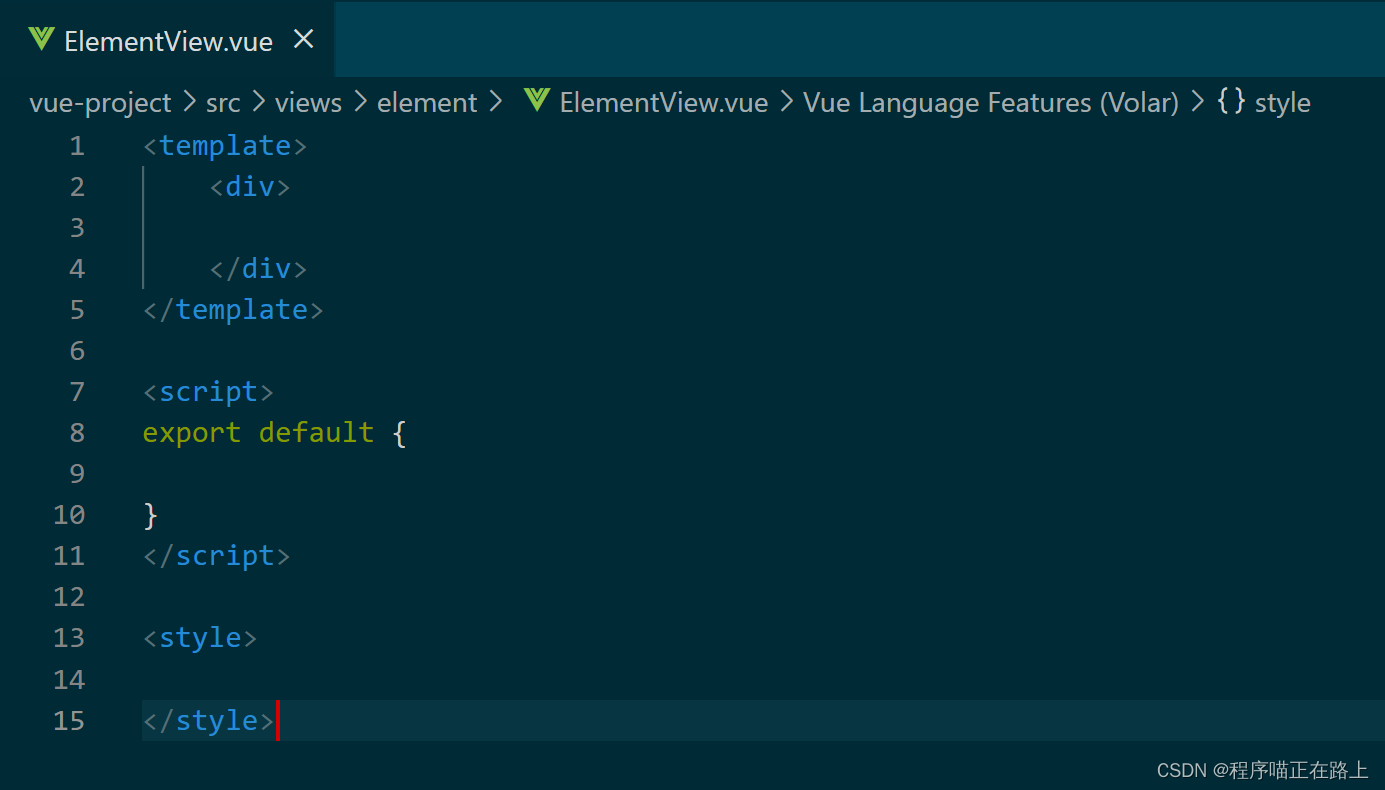Click the closing div tag
This screenshot has height=790, width=1385.
click(x=258, y=269)
